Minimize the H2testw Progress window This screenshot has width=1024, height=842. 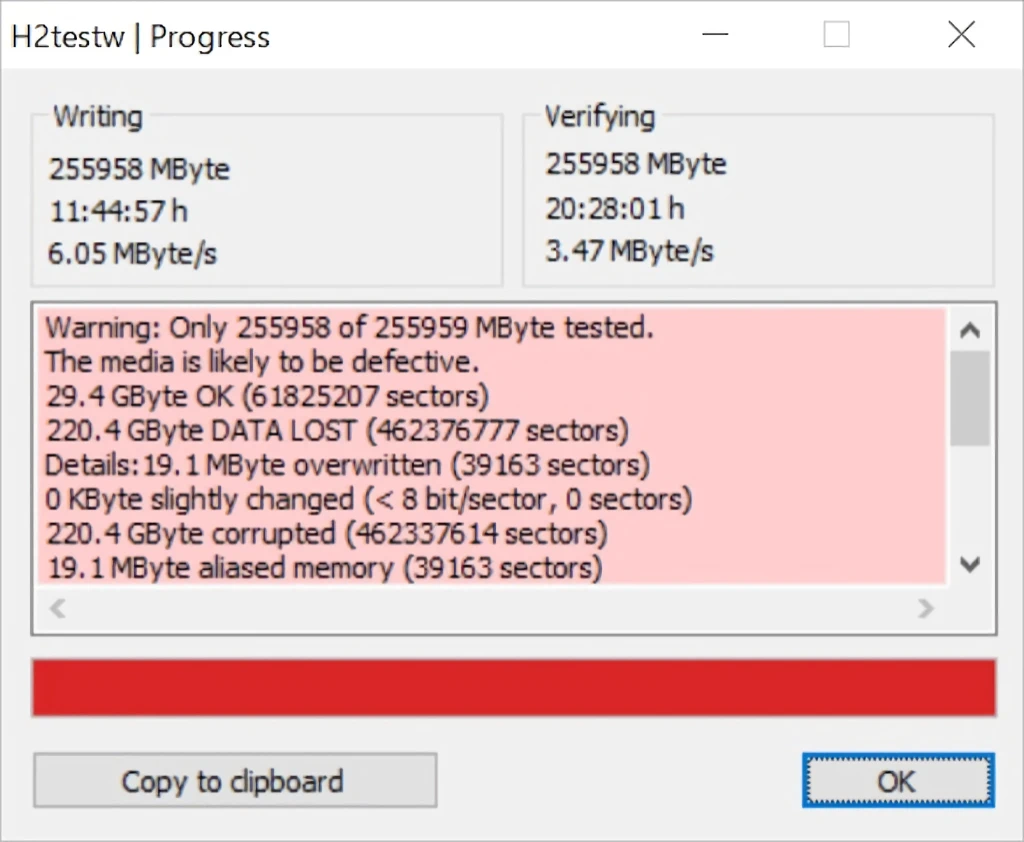click(x=715, y=34)
